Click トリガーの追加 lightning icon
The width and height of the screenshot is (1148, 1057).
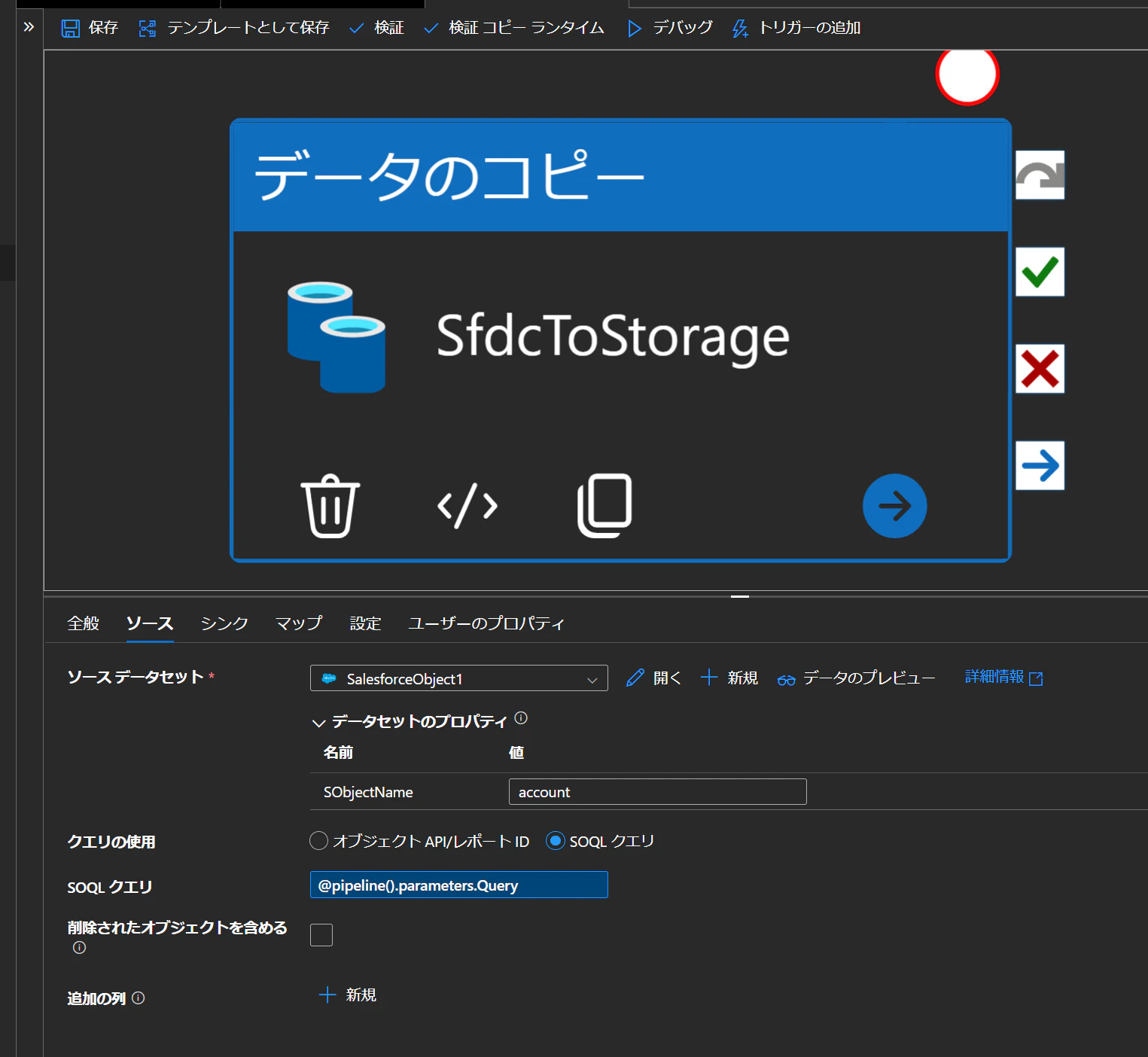click(740, 29)
